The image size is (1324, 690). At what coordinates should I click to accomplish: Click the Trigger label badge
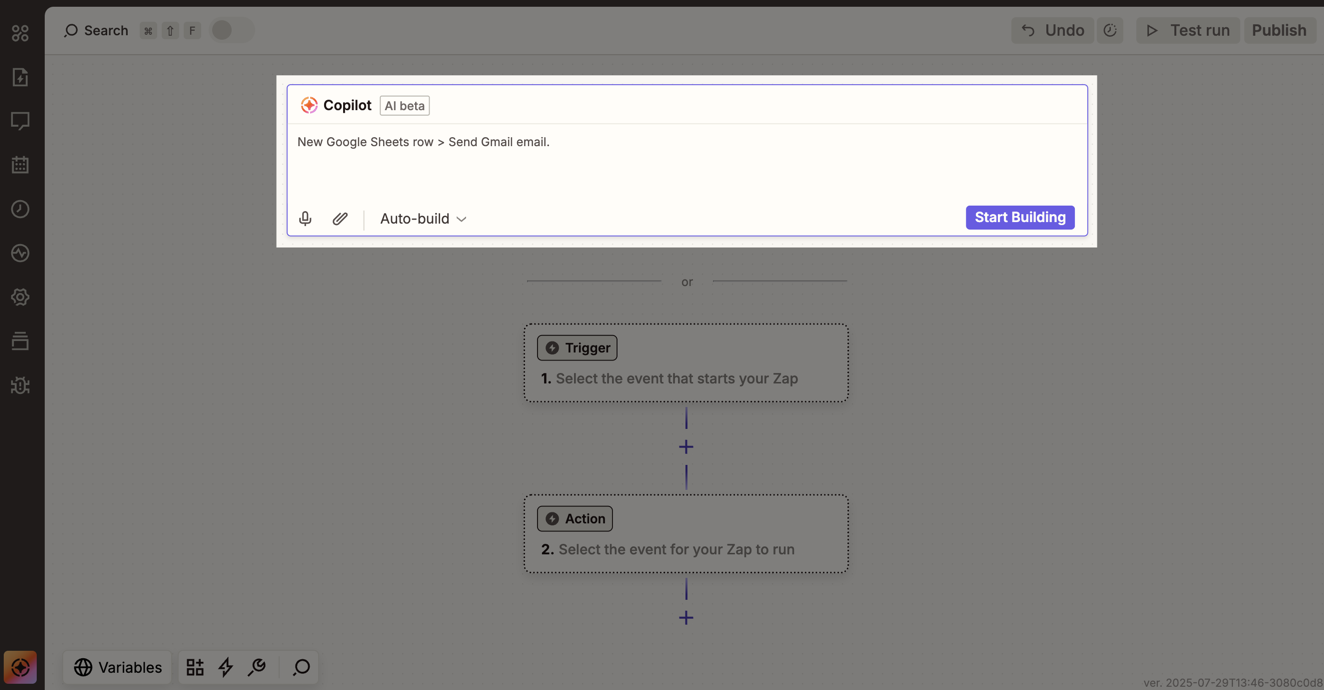tap(577, 348)
